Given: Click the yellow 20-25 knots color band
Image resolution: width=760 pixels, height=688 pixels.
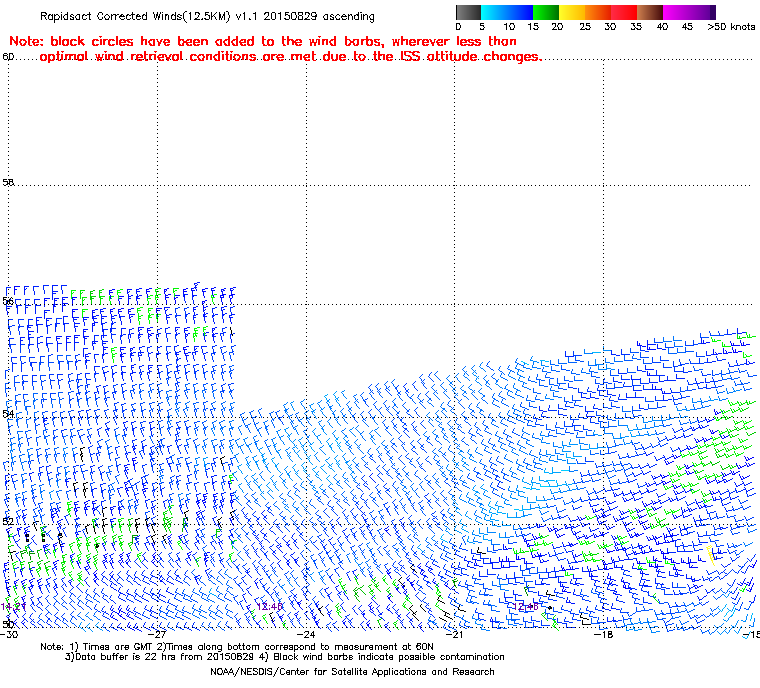Looking at the screenshot, I should [572, 12].
